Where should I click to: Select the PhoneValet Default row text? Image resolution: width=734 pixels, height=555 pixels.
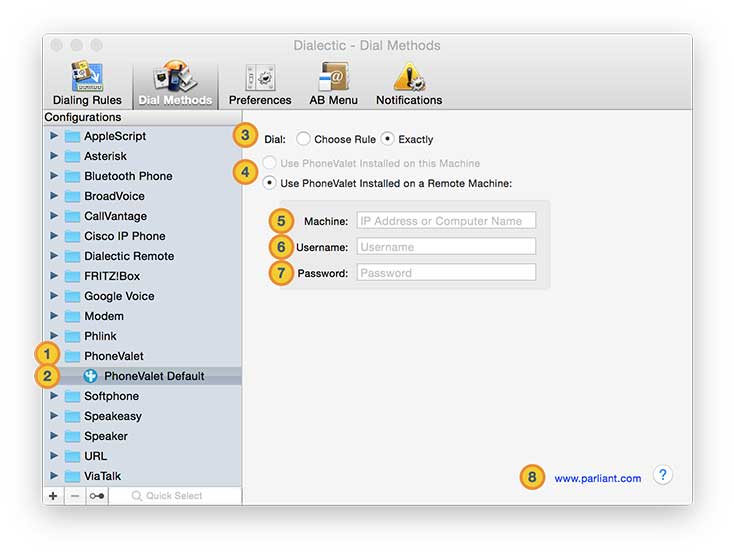coord(154,376)
